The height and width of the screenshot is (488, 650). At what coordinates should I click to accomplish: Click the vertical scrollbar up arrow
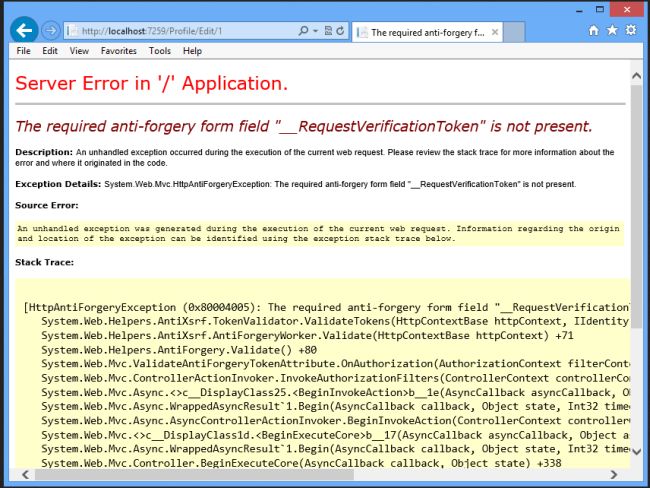(x=636, y=76)
